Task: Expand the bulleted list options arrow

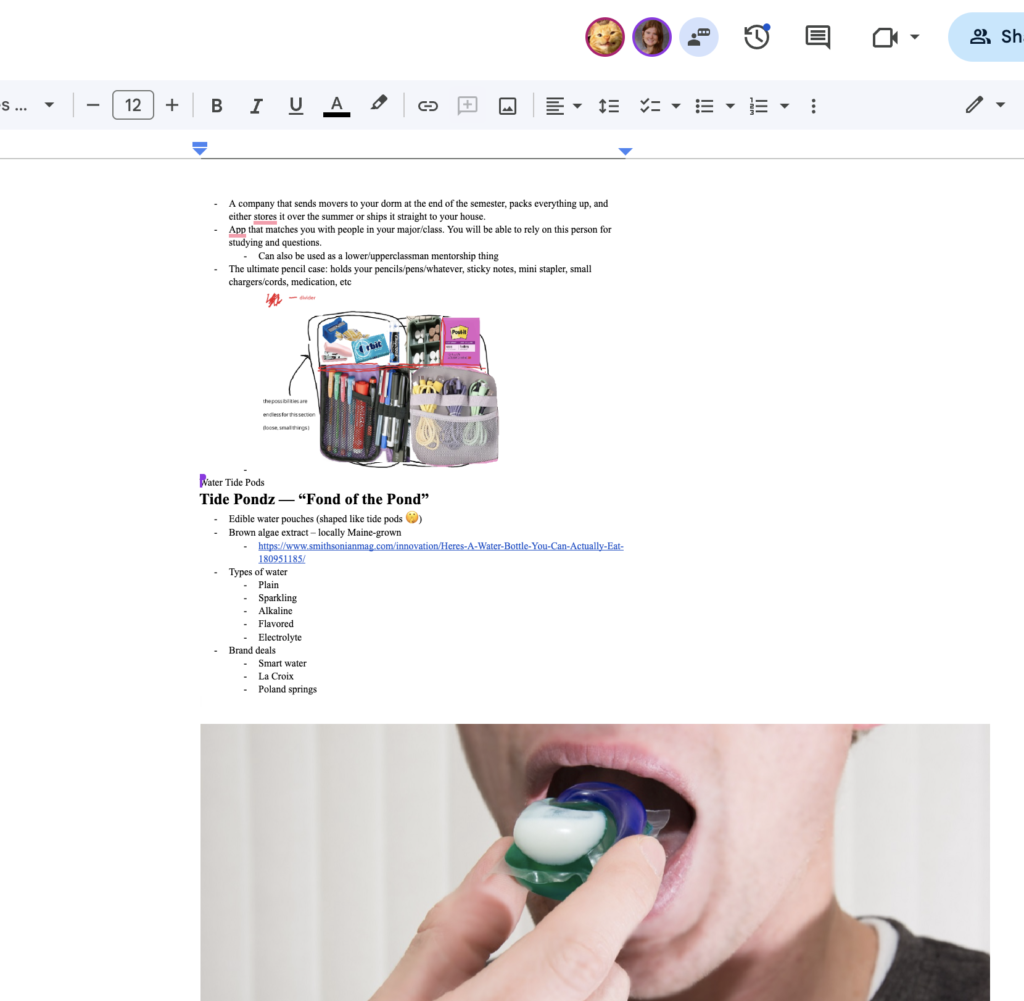Action: pos(730,106)
